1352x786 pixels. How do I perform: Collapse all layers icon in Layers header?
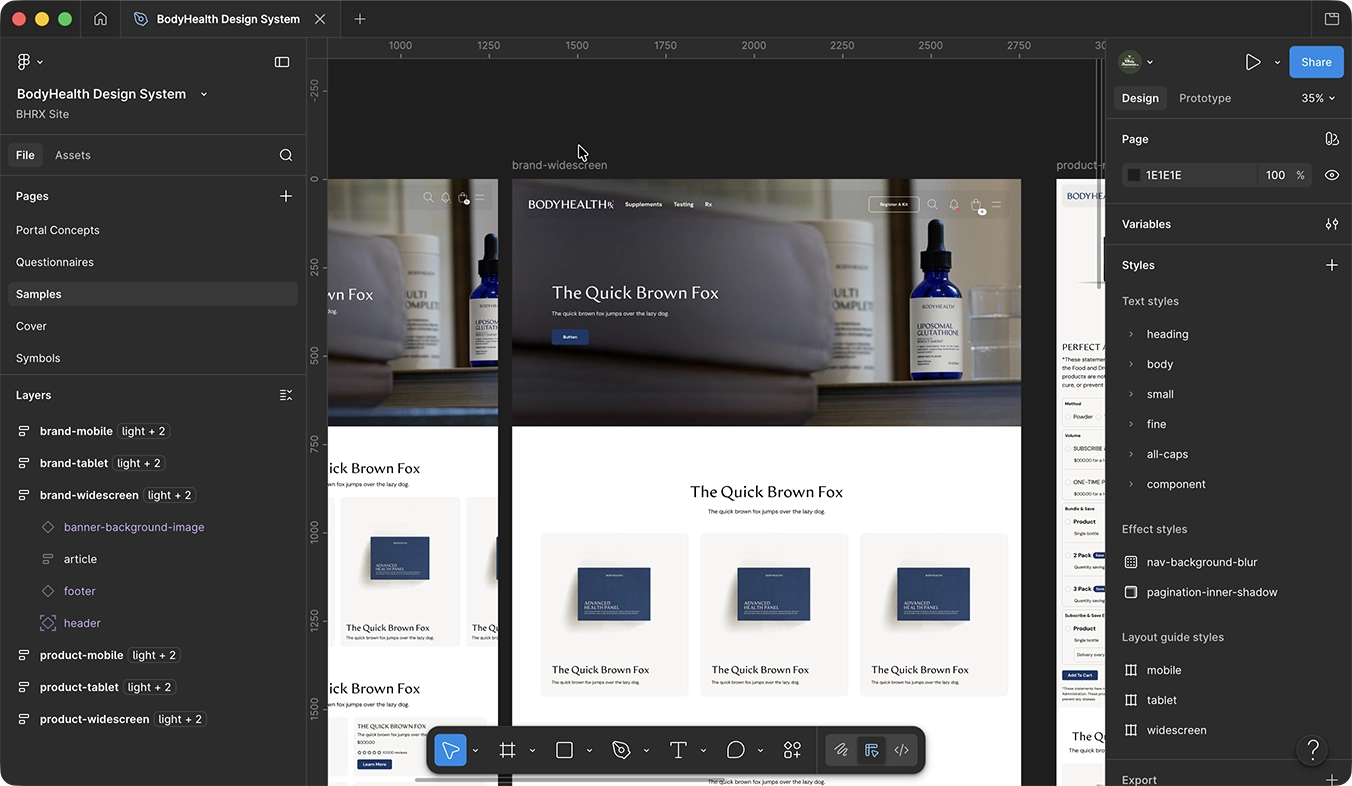286,395
